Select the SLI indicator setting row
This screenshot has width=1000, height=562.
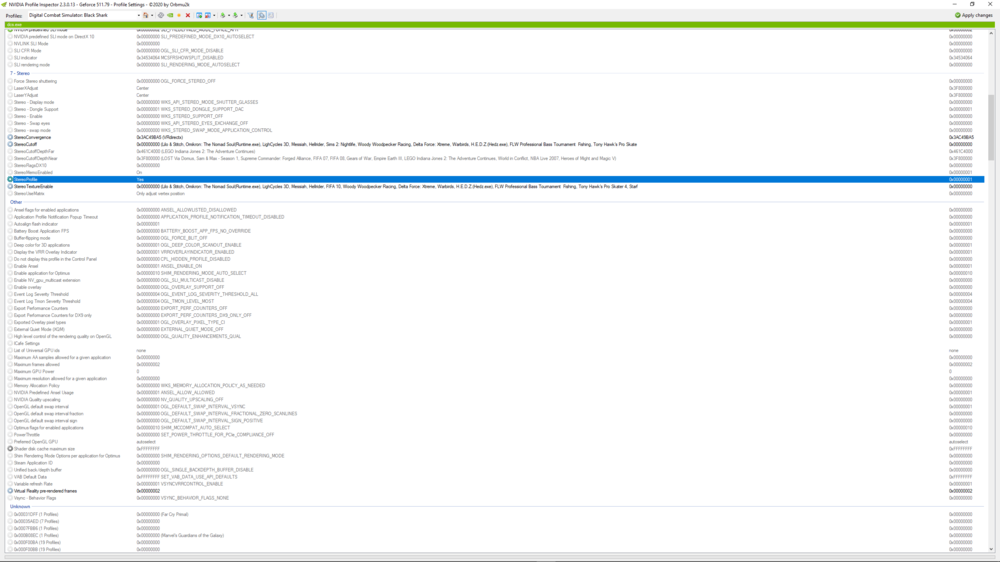pyautogui.click(x=494, y=57)
